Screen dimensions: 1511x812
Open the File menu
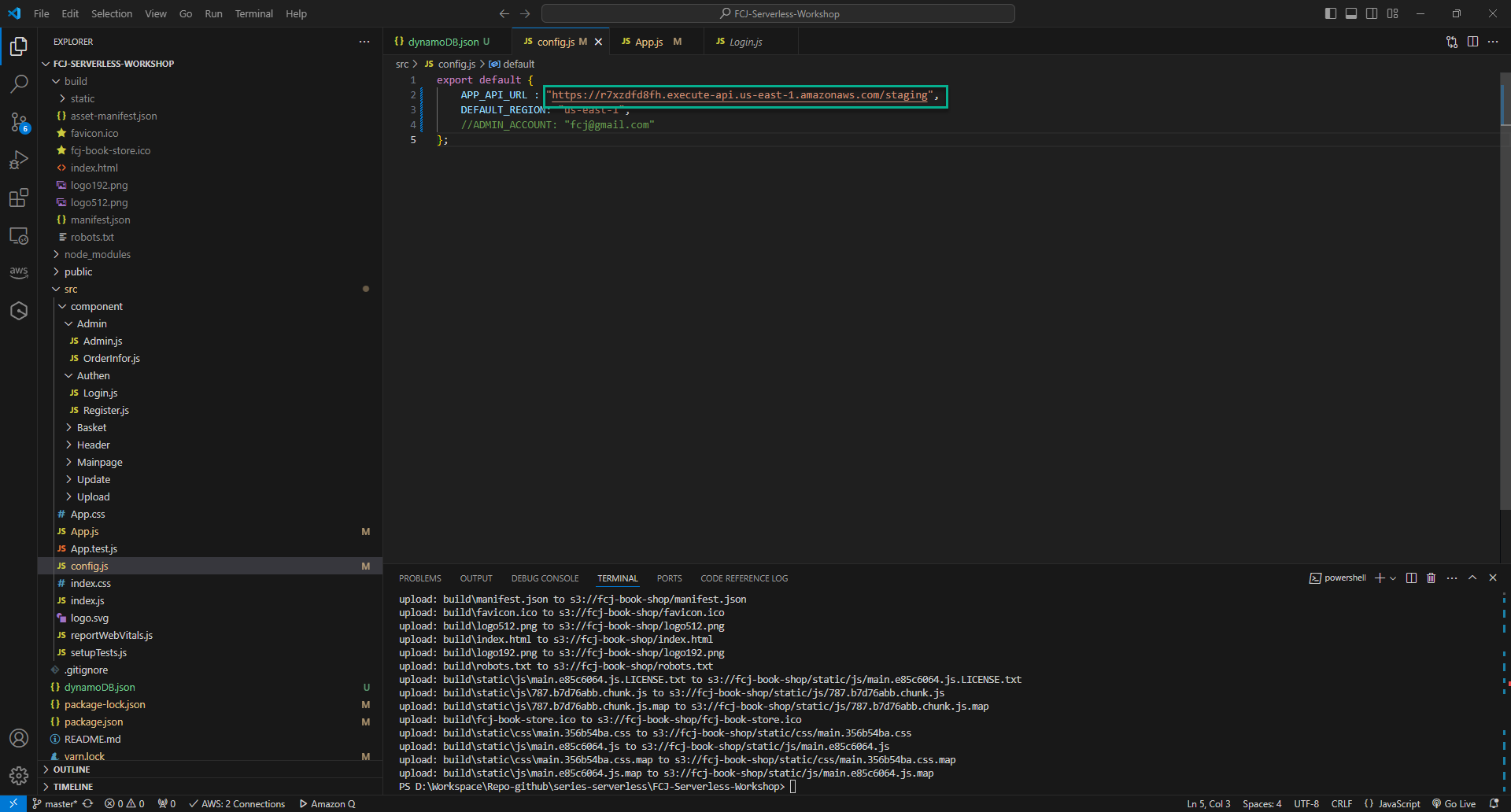pyautogui.click(x=42, y=13)
